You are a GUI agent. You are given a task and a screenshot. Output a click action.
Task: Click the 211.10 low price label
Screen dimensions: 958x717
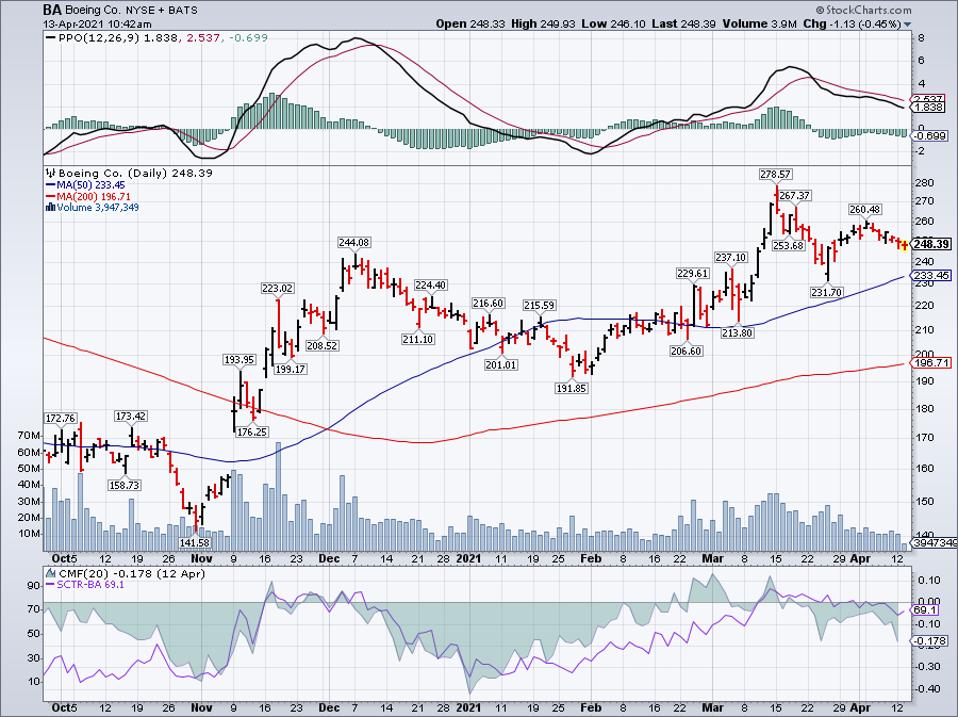point(418,339)
